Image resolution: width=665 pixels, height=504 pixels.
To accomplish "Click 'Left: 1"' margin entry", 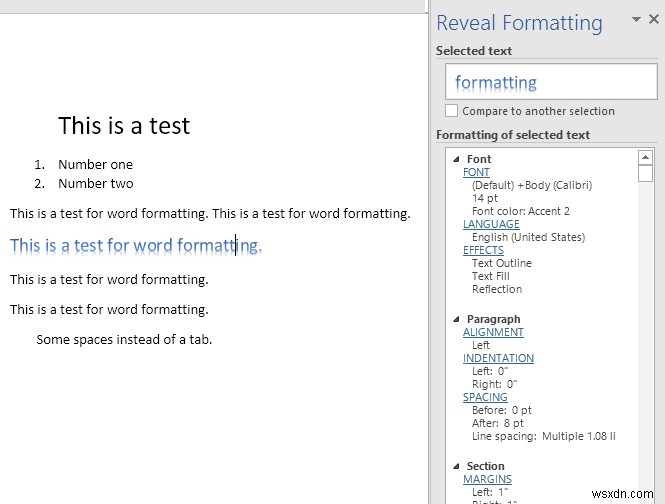I will (x=490, y=492).
